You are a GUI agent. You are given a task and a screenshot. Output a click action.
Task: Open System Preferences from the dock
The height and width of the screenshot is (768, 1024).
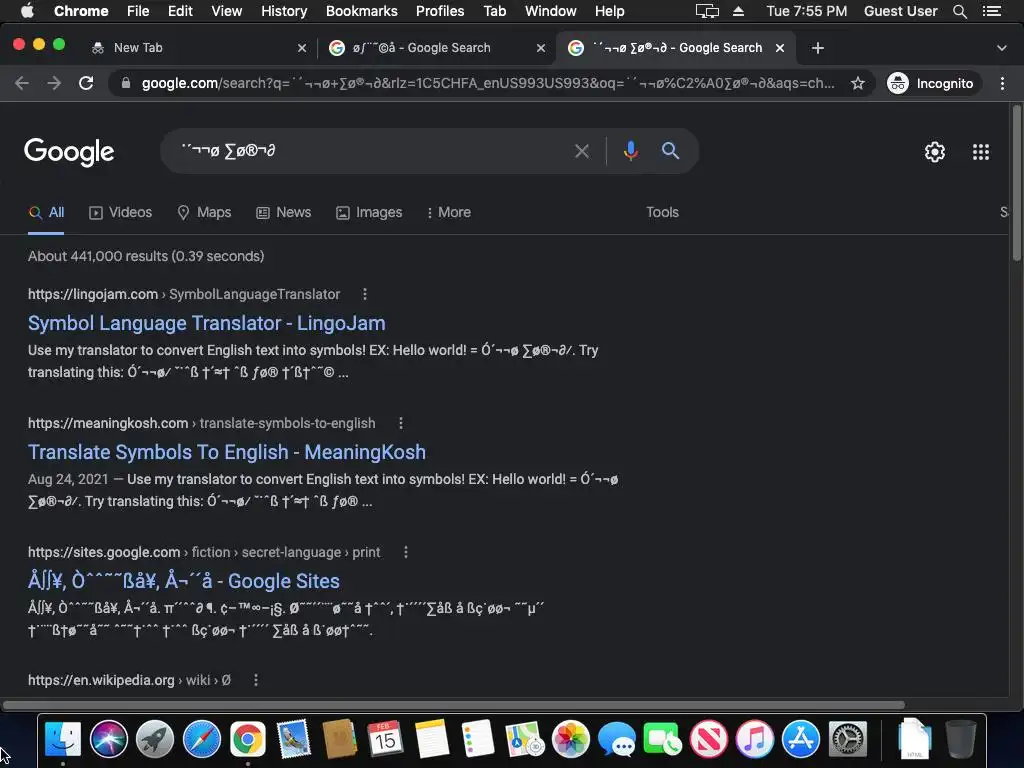click(848, 740)
